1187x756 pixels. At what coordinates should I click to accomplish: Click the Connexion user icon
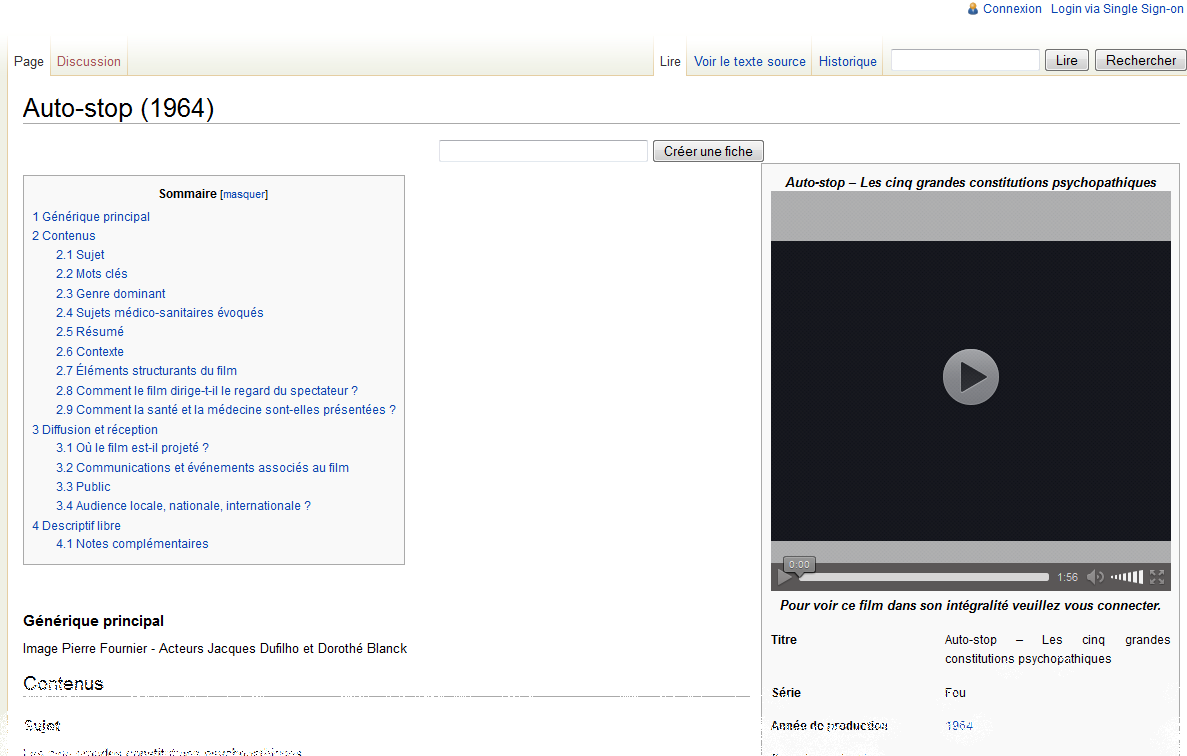973,9
